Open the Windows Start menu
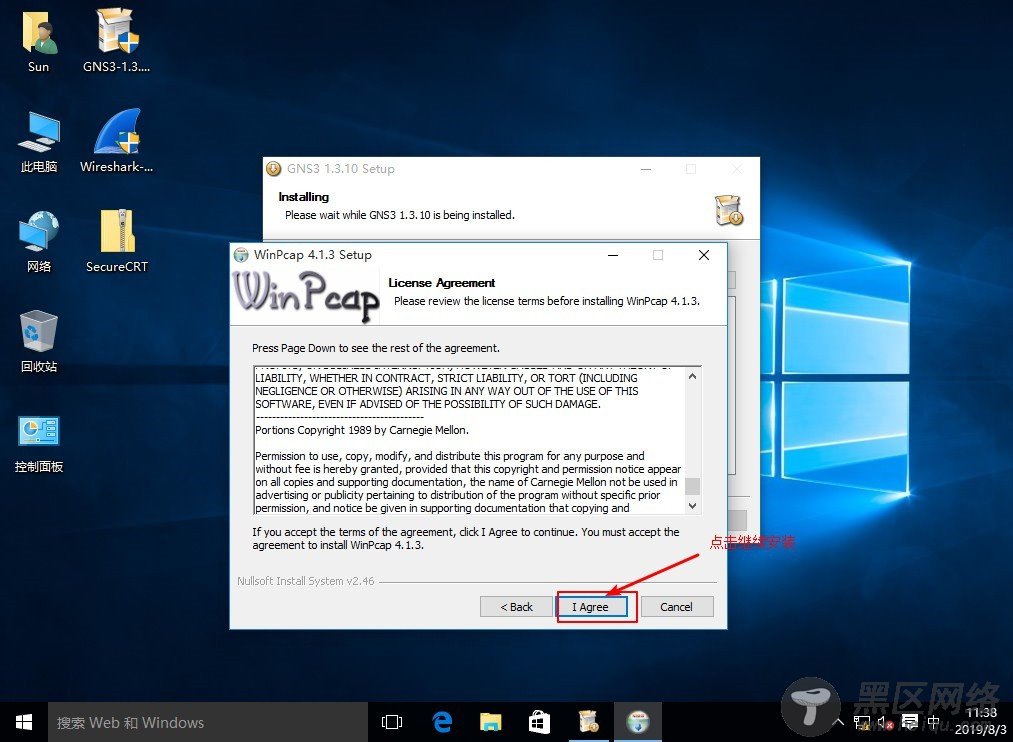Screen dimensions: 1013x742 click(x=24, y=723)
